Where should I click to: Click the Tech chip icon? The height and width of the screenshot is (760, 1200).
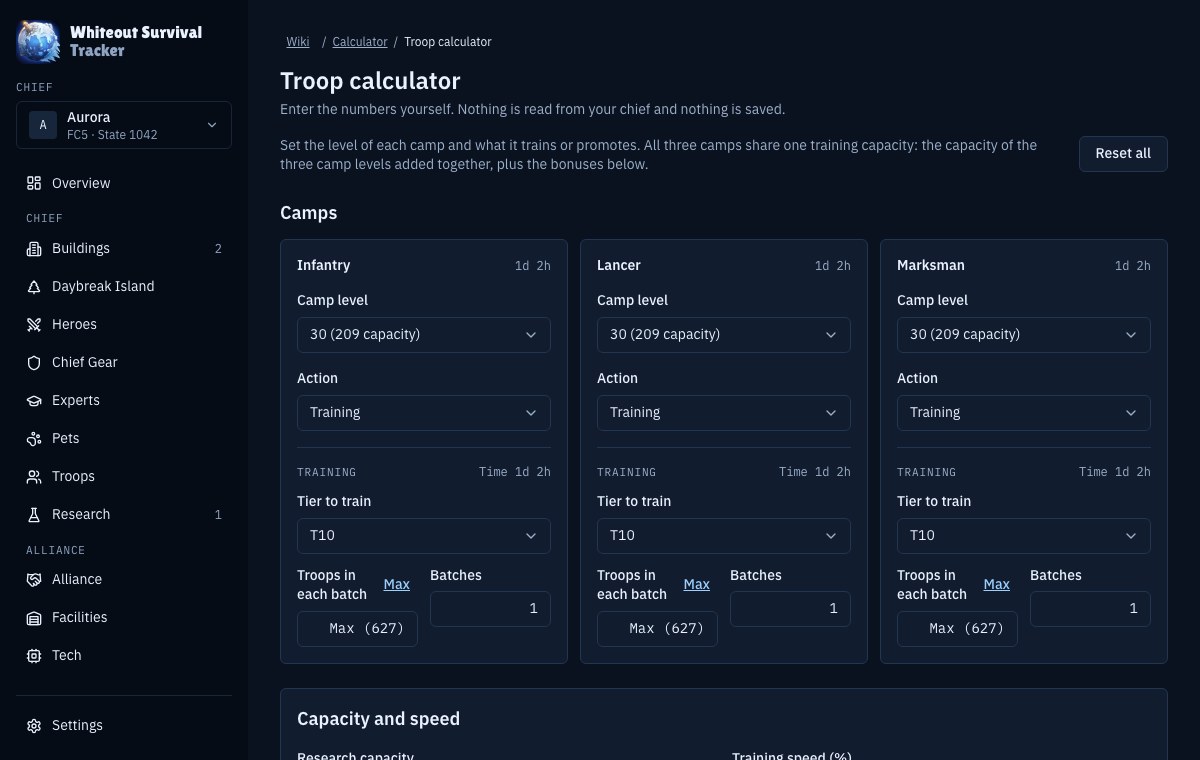click(34, 655)
